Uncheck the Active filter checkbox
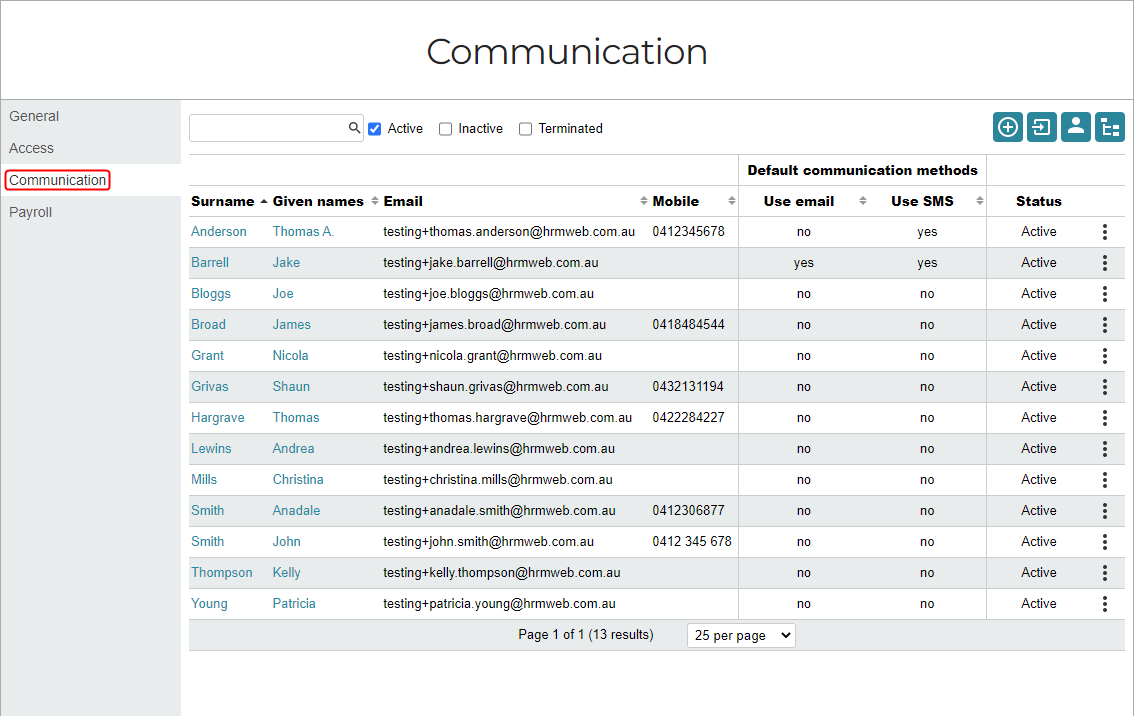The width and height of the screenshot is (1134, 716). (375, 129)
